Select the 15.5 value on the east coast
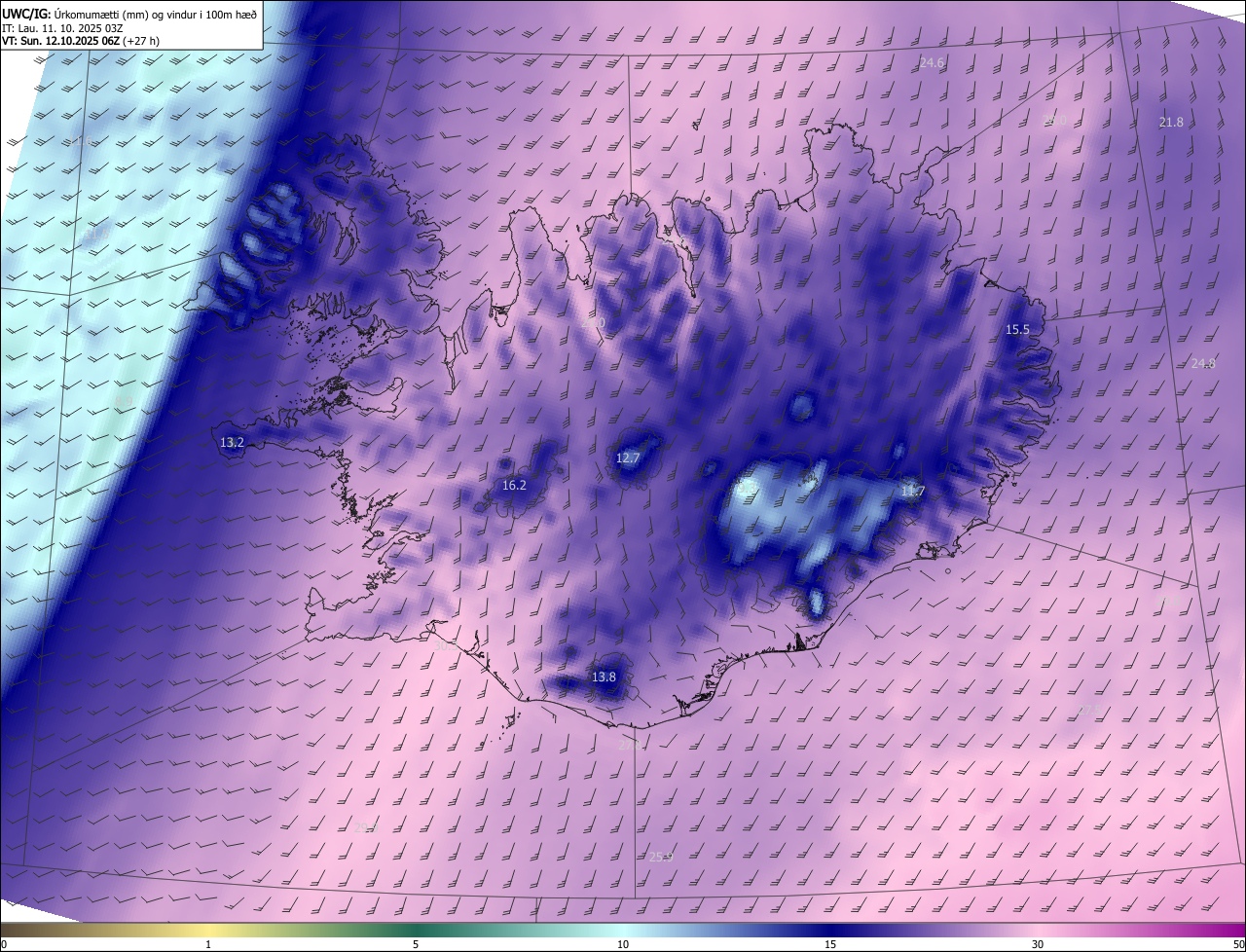The width and height of the screenshot is (1246, 952). [x=1017, y=330]
